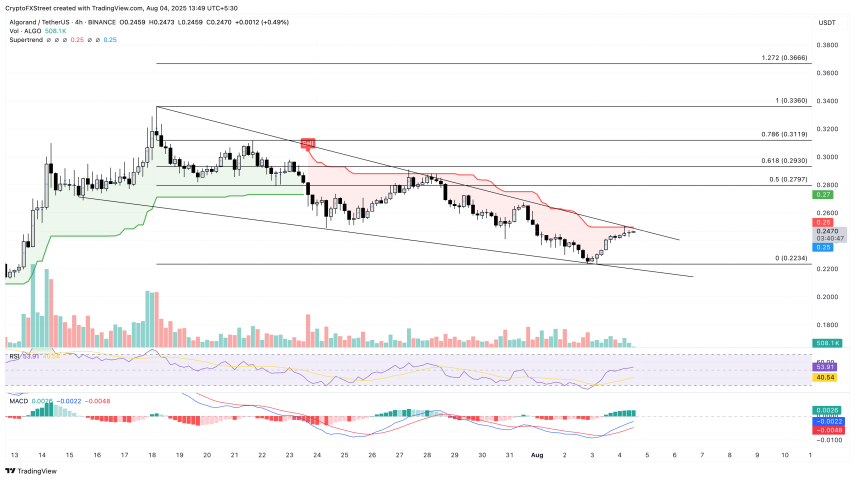This screenshot has height=480, width=855.
Task: Click the Aug marker on the date axis
Action: tap(536, 454)
